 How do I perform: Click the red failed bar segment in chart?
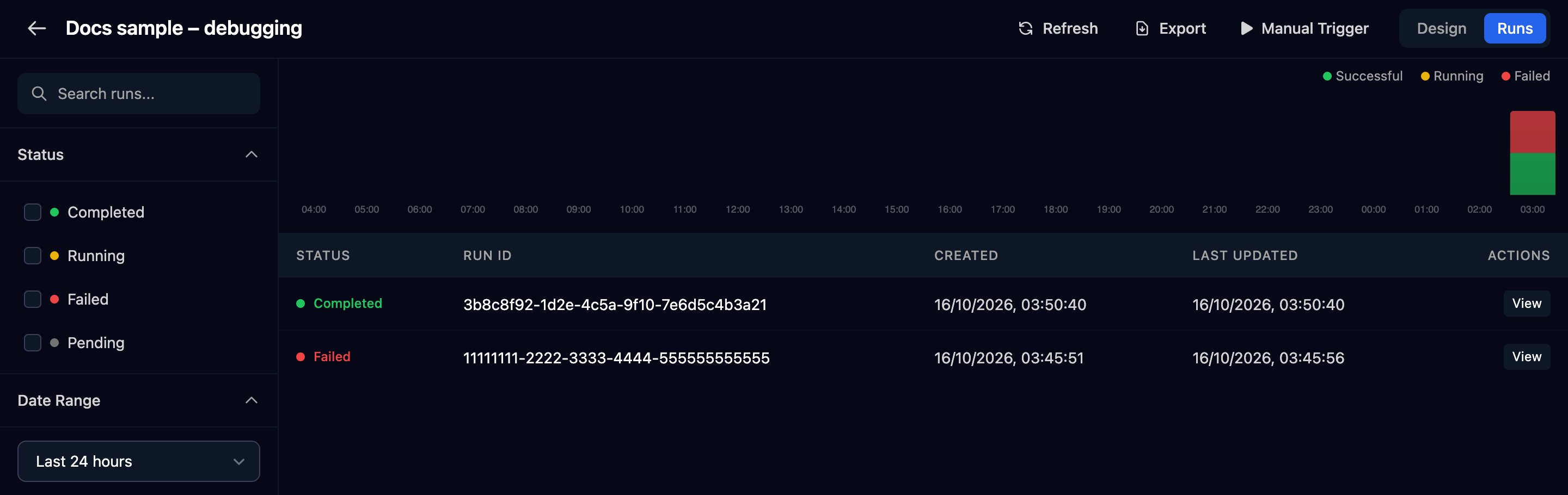click(1532, 132)
